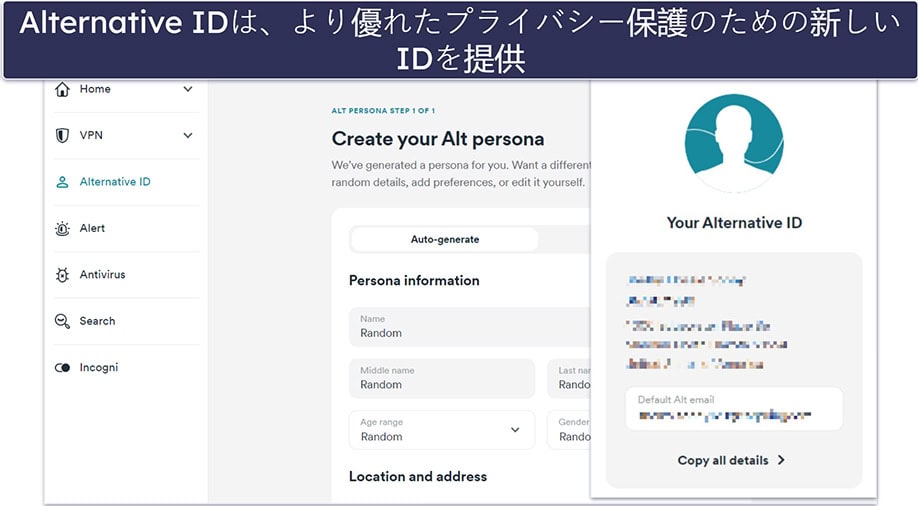918x506 pixels.
Task: Click the 'ALT PERSONA STEP 1 OF 1' label
Action: [383, 111]
